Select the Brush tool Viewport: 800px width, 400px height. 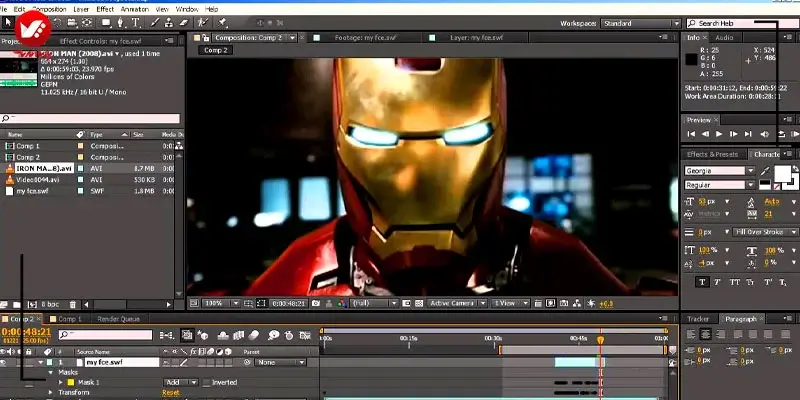[155, 22]
